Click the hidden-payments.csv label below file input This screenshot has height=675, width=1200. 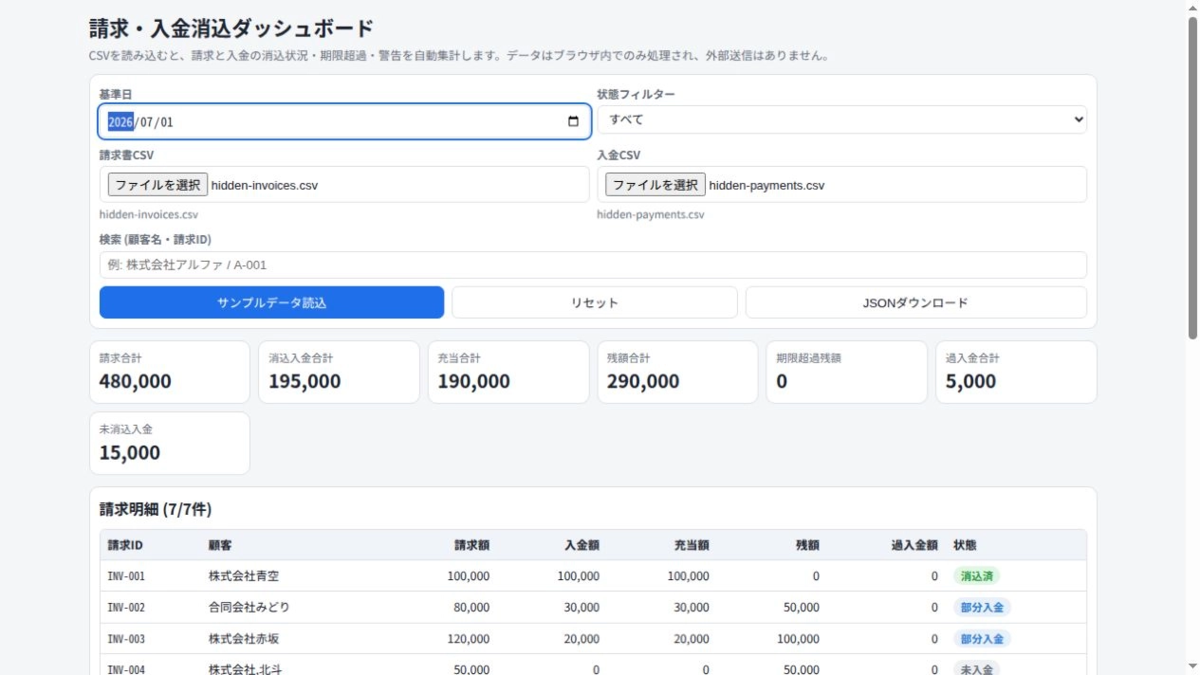[x=650, y=214]
